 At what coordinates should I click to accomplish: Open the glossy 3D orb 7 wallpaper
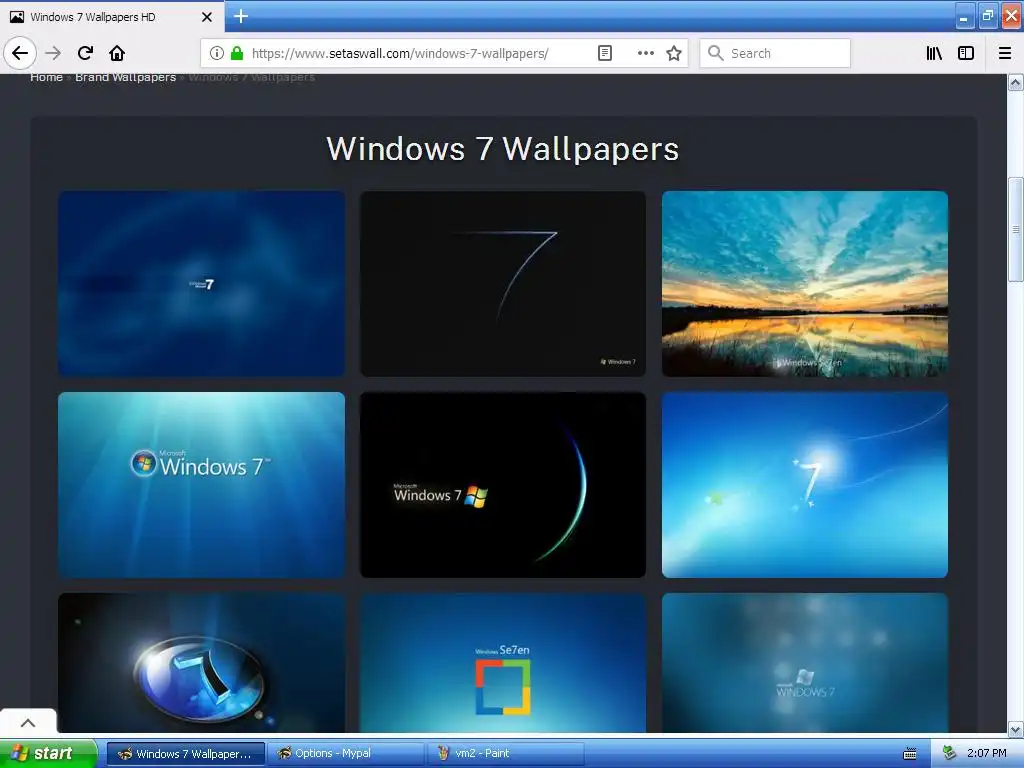[201, 663]
